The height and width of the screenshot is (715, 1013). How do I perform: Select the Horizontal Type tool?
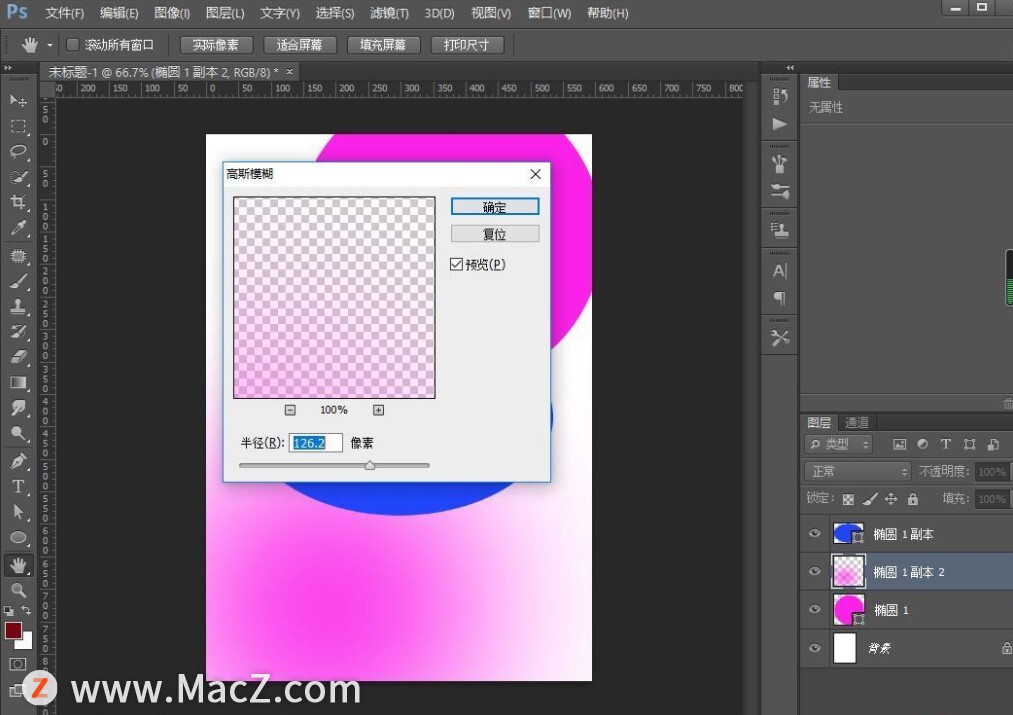click(x=18, y=486)
